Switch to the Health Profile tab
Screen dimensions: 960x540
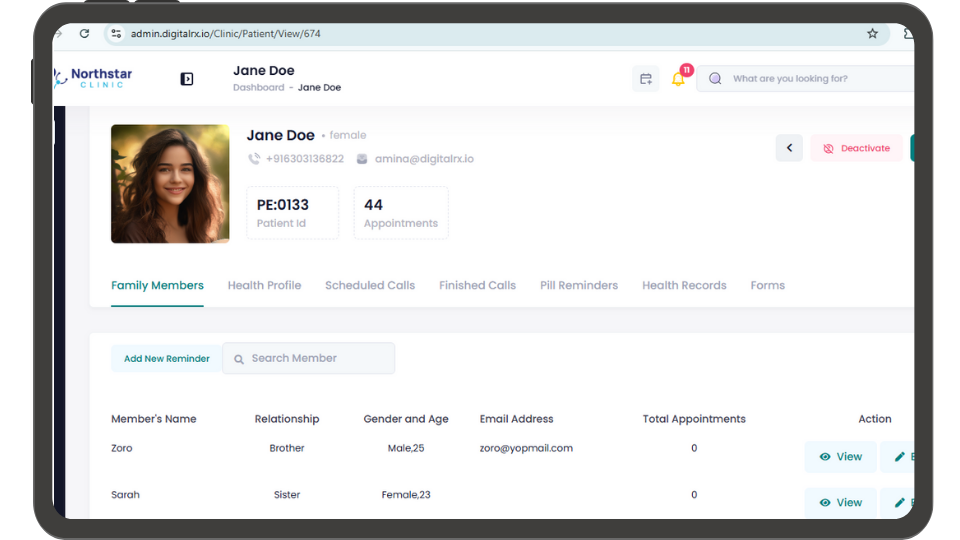pyautogui.click(x=264, y=285)
